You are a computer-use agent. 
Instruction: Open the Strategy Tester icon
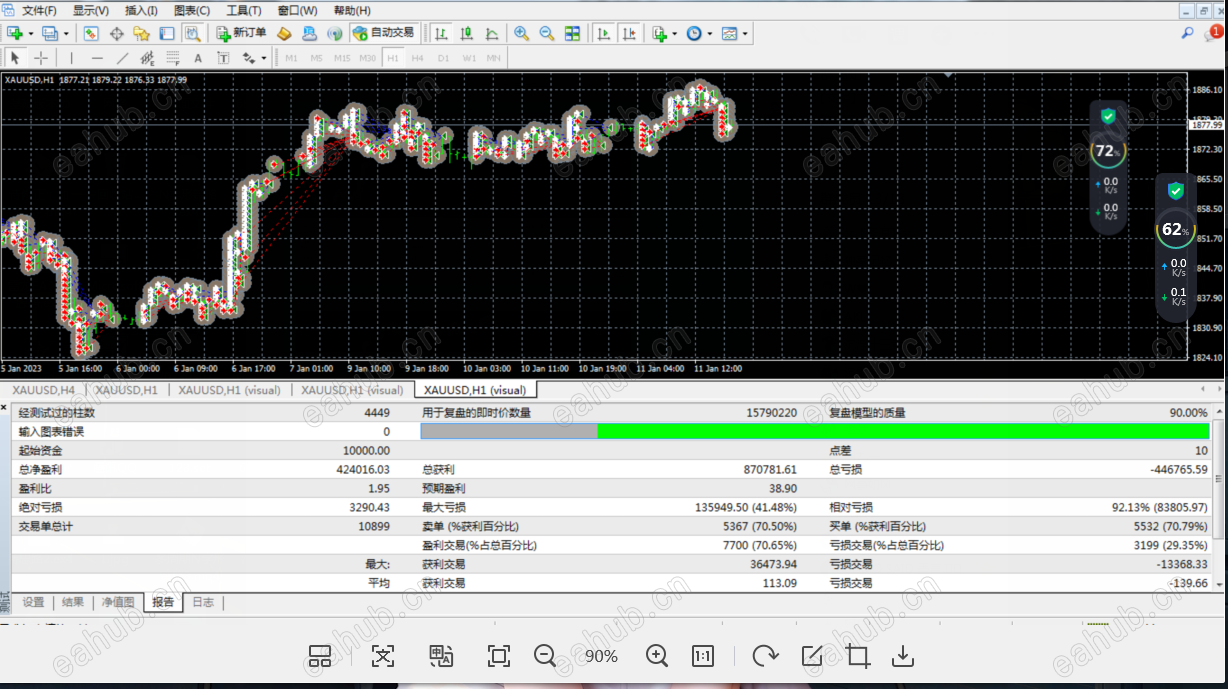192,33
